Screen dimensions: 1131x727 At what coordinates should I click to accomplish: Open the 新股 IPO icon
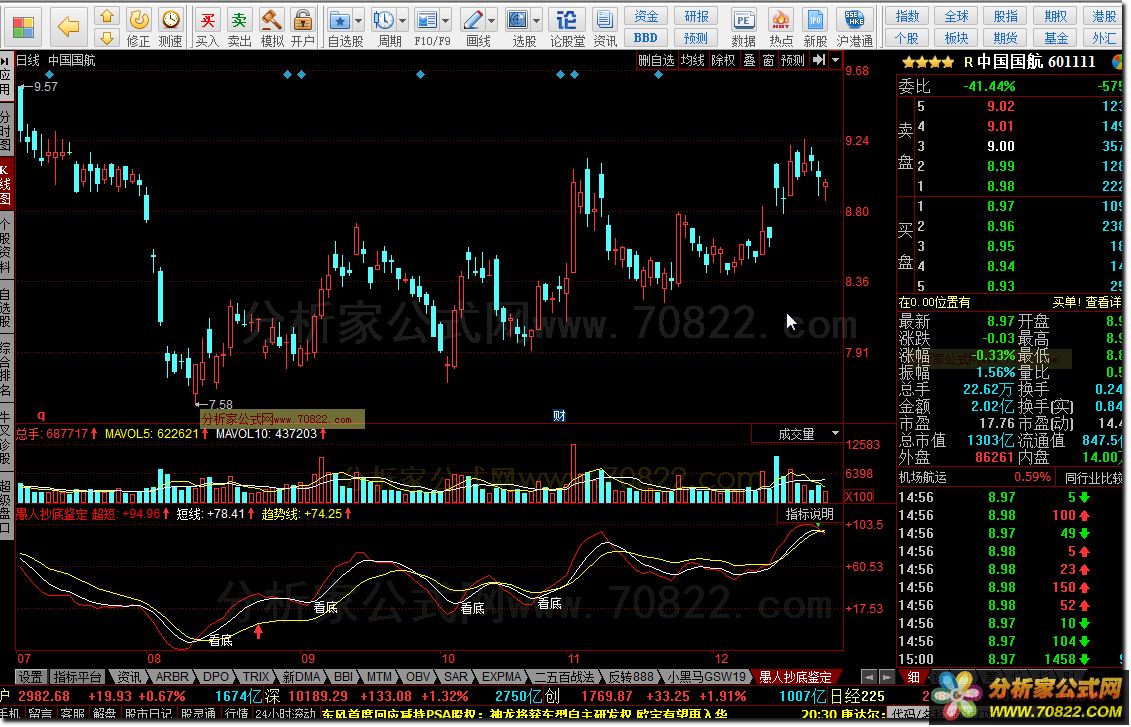click(x=815, y=28)
